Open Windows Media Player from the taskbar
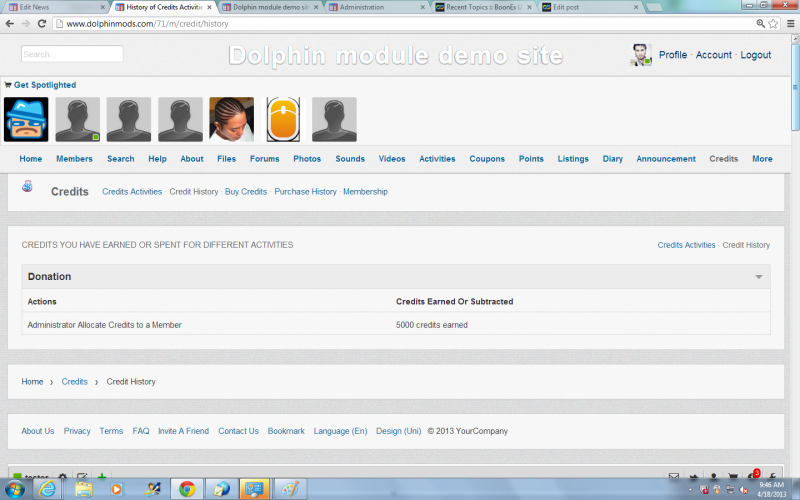The width and height of the screenshot is (800, 500). (x=117, y=489)
